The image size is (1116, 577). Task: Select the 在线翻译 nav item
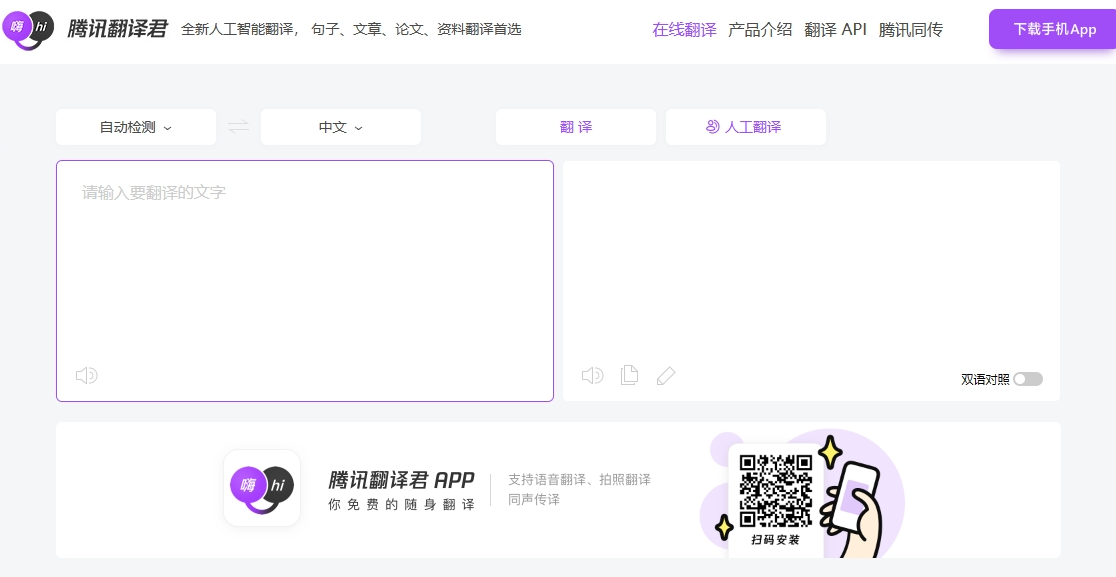pos(684,29)
